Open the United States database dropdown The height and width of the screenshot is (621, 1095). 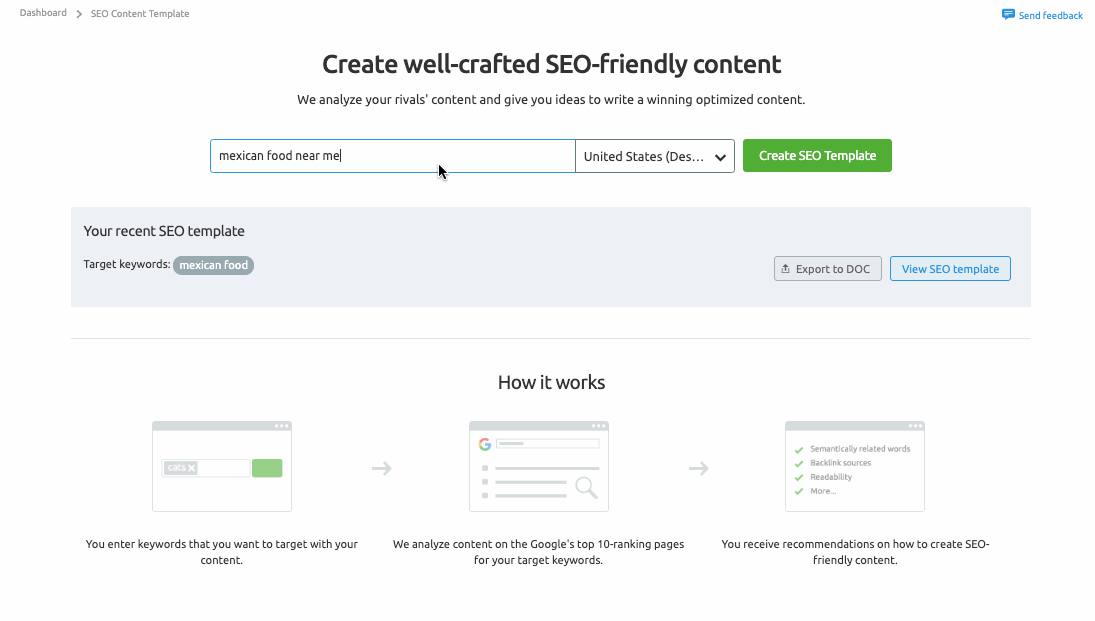tap(654, 156)
